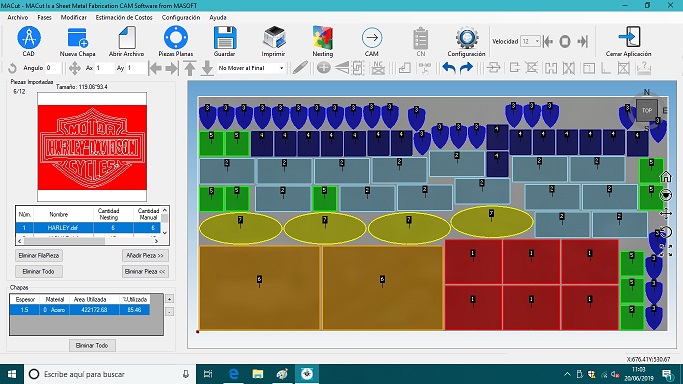
Task: Expand the Velocidad dropdown
Action: point(537,41)
